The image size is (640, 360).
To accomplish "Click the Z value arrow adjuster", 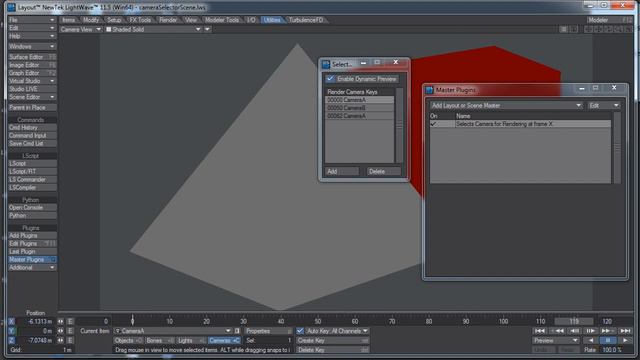I will [60, 340].
